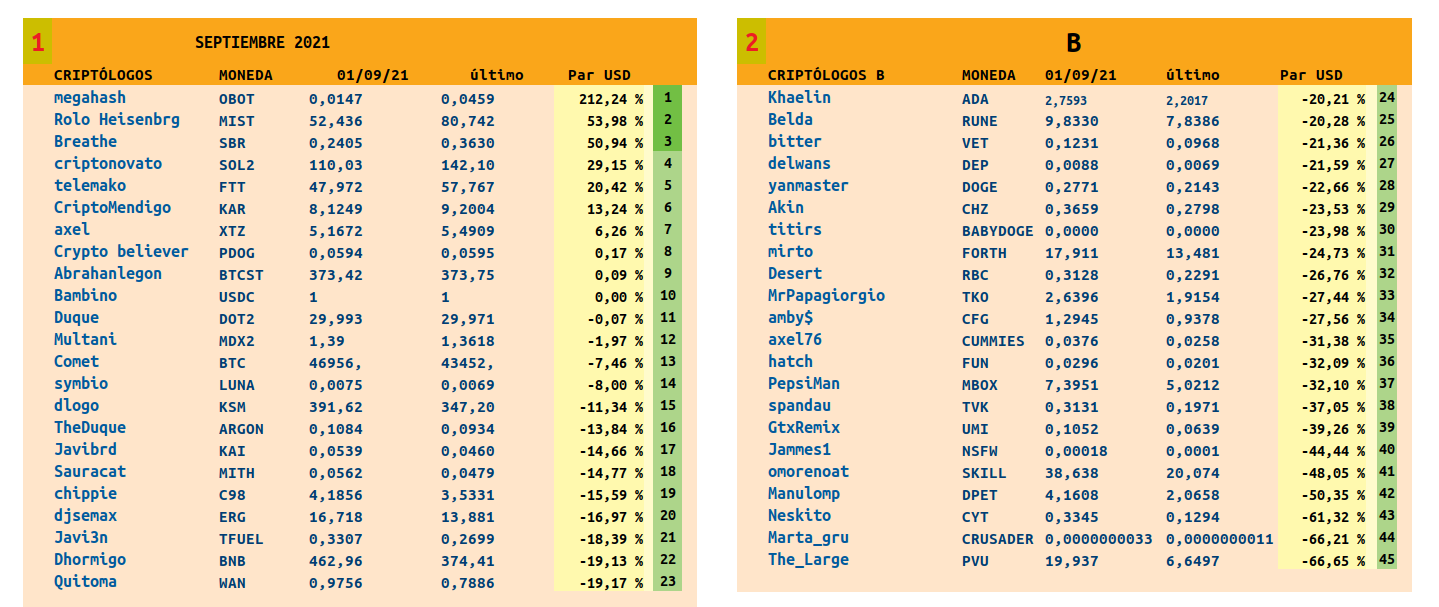Click the red number 1 table badge
This screenshot has height=607, width=1439.
click(38, 43)
